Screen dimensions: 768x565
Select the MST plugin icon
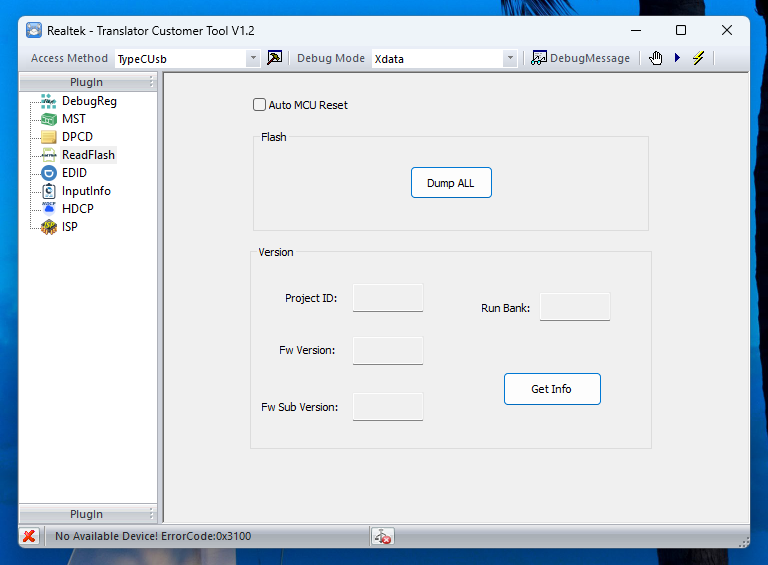(48, 119)
